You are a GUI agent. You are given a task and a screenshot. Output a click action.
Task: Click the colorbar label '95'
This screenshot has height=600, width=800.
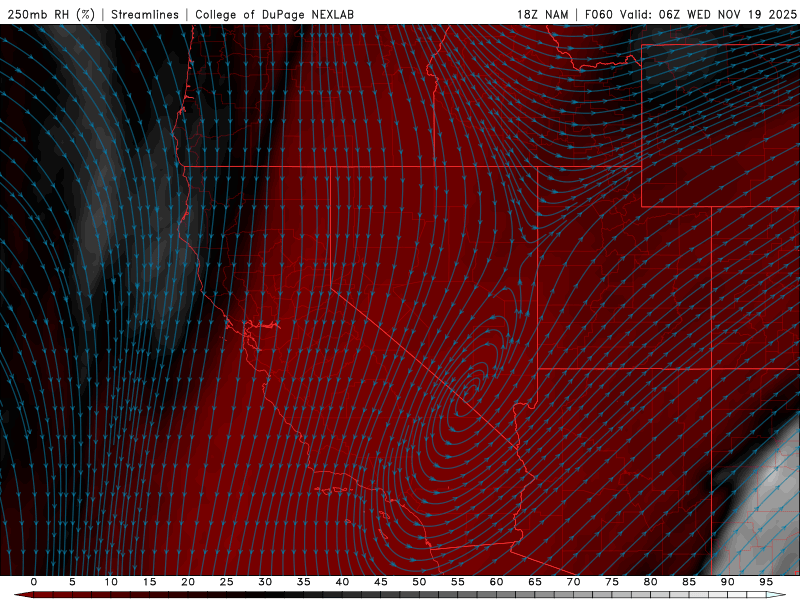[x=766, y=582]
